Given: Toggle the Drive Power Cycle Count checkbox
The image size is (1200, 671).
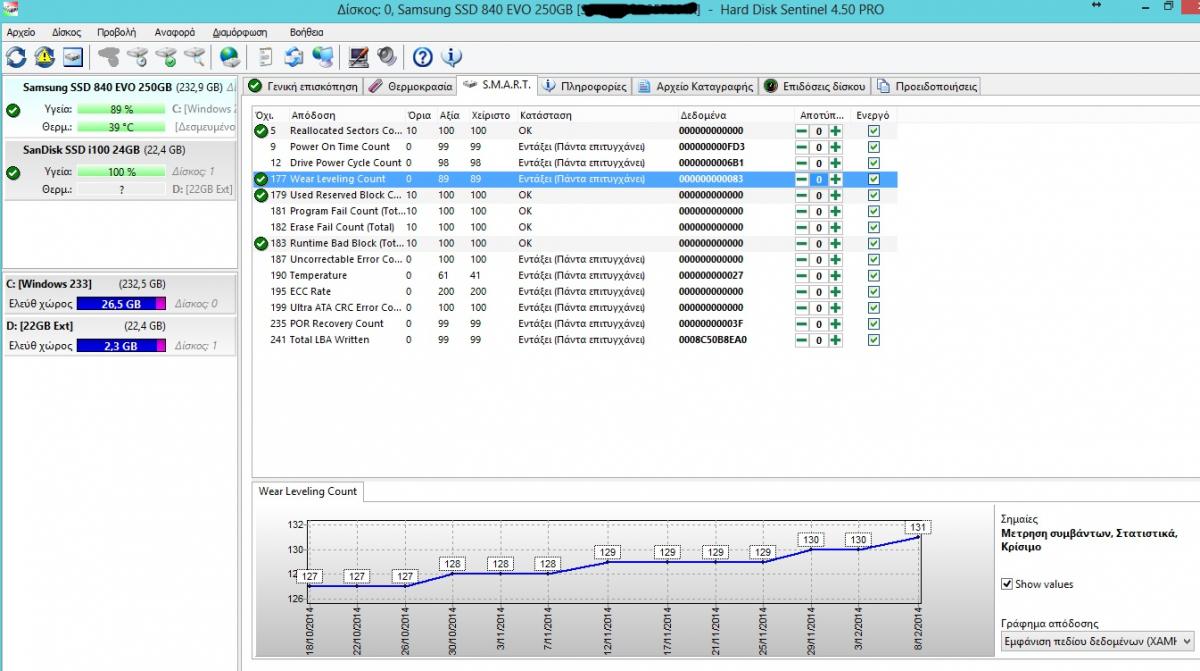Looking at the screenshot, I should click(x=874, y=163).
